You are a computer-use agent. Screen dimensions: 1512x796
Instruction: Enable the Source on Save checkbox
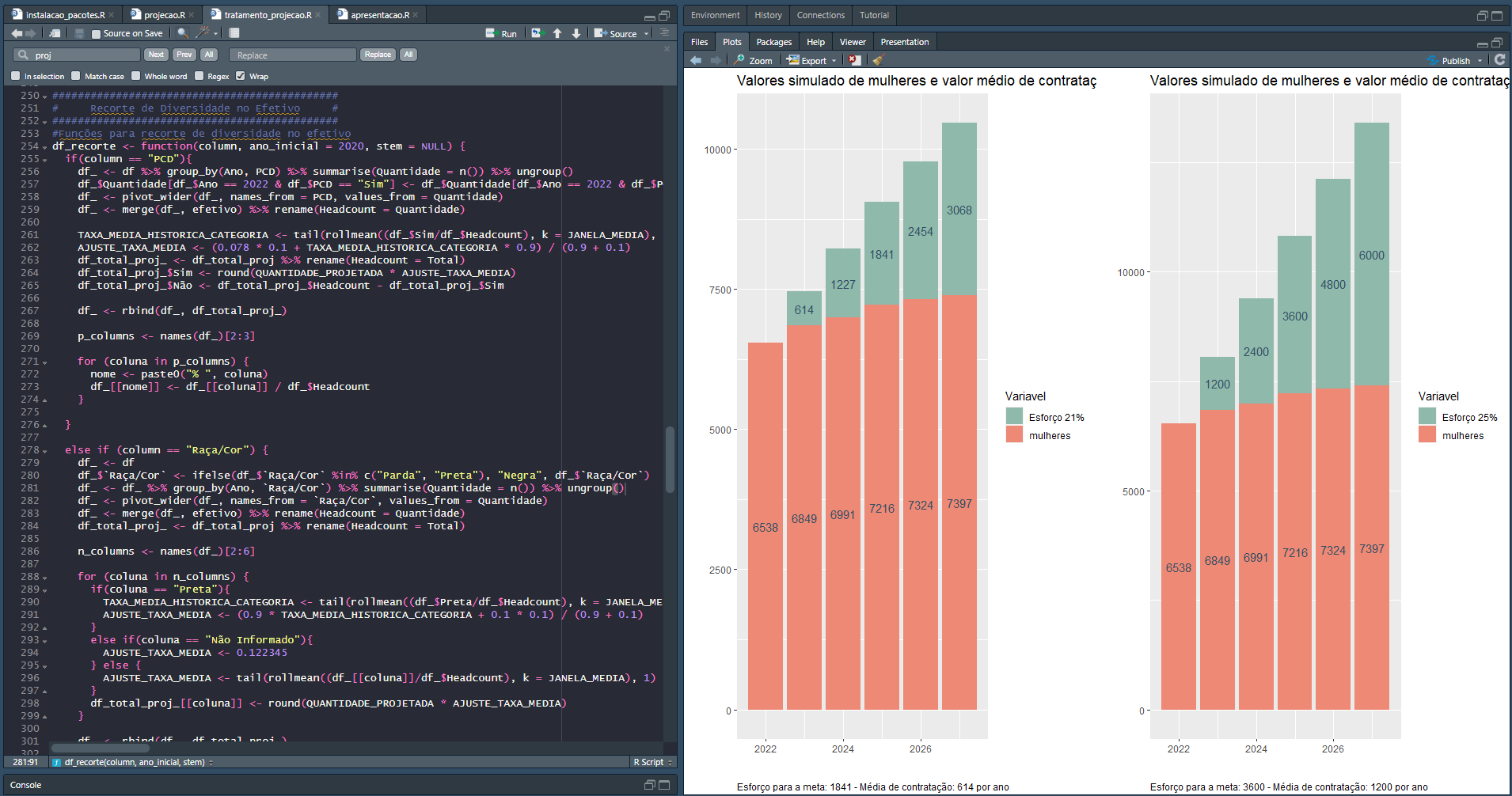(97, 34)
